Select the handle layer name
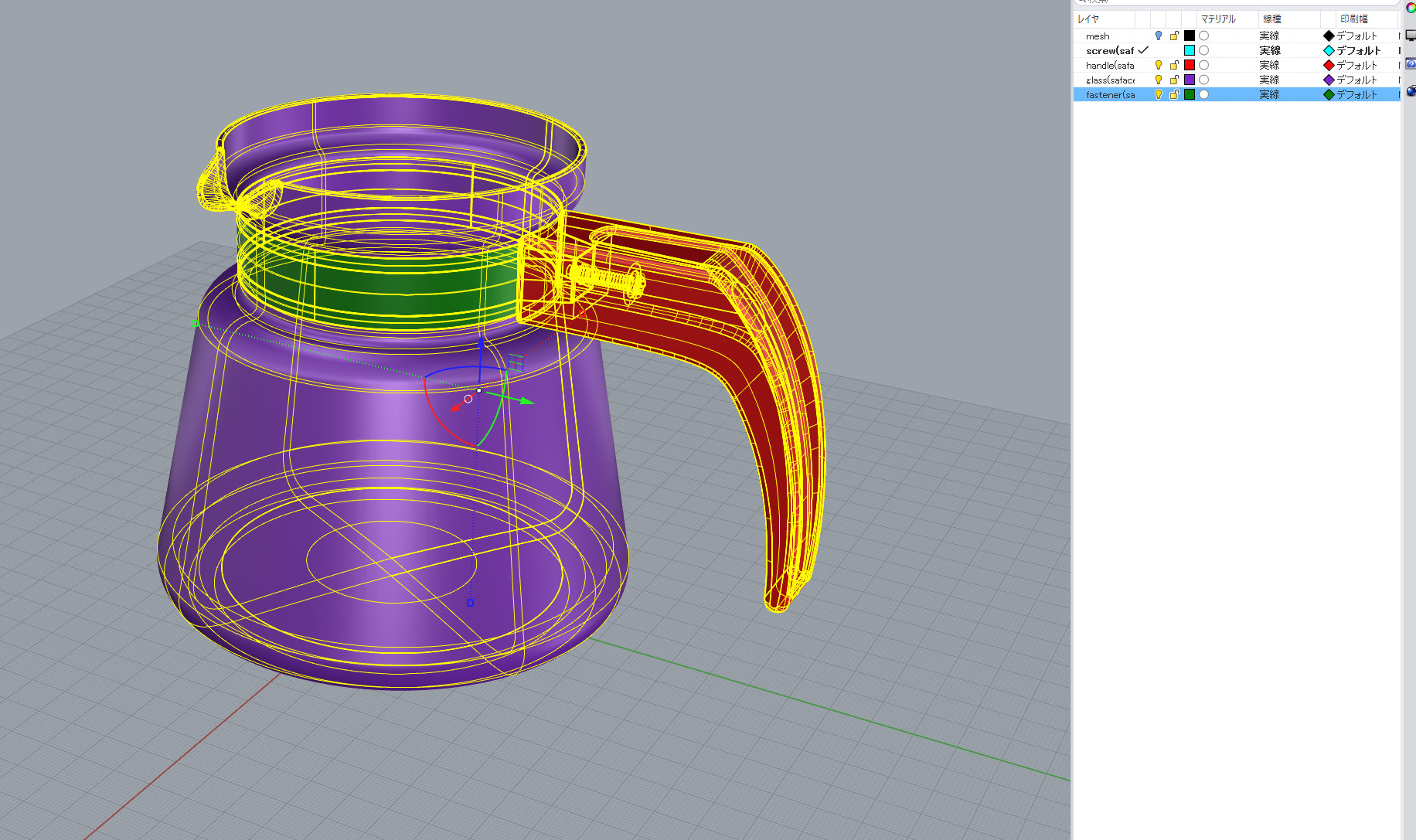This screenshot has height=840, width=1416. (1110, 65)
